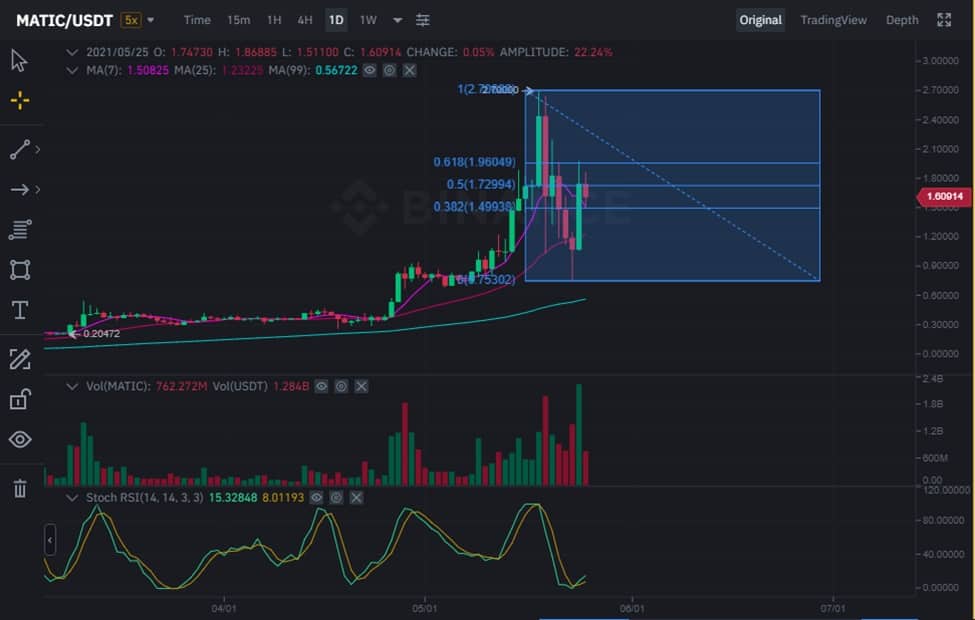Viewport: 975px width, 620px height.
Task: Click the MATIC/USDT pair title
Action: (x=65, y=21)
